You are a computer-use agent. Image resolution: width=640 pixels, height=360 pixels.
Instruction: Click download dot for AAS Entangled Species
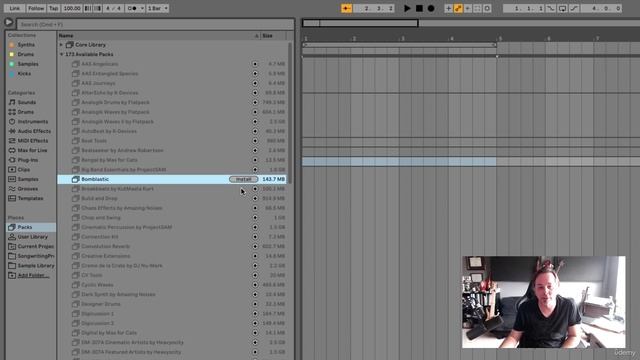point(255,73)
